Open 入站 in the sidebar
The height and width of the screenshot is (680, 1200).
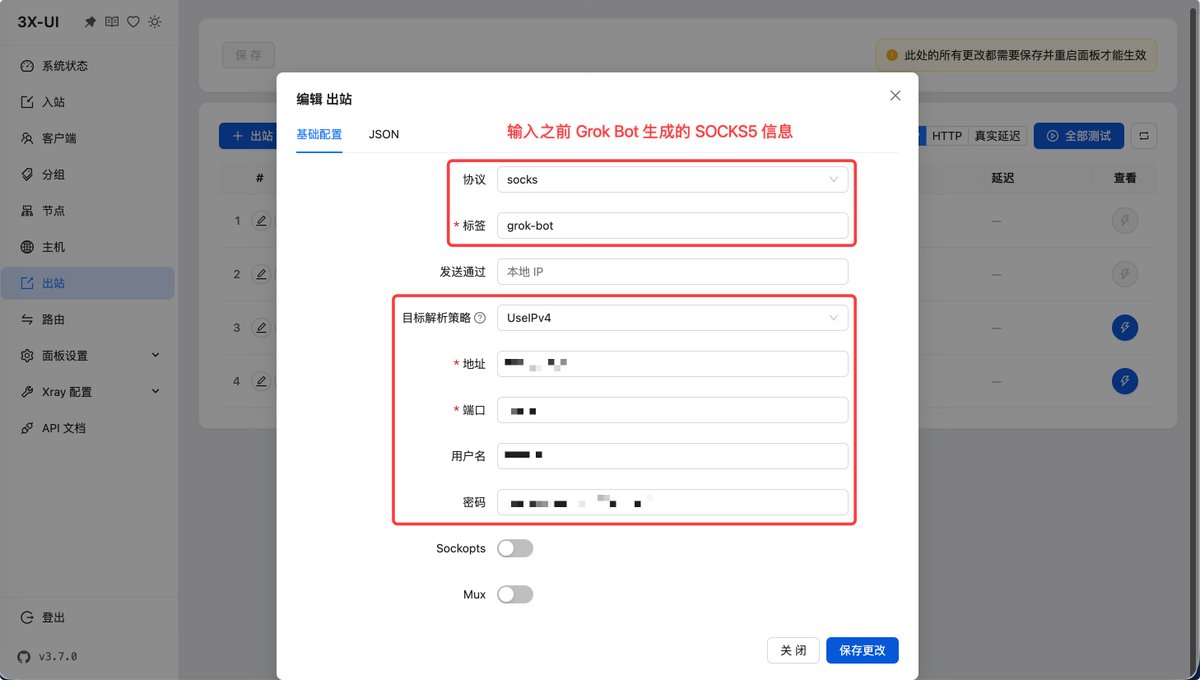click(x=89, y=102)
